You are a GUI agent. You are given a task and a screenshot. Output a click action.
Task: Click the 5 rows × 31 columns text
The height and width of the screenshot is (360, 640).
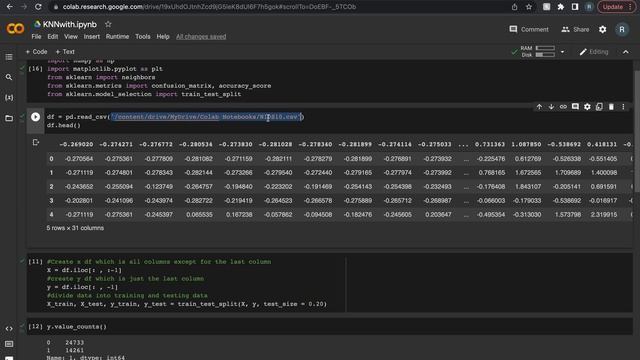click(x=75, y=228)
